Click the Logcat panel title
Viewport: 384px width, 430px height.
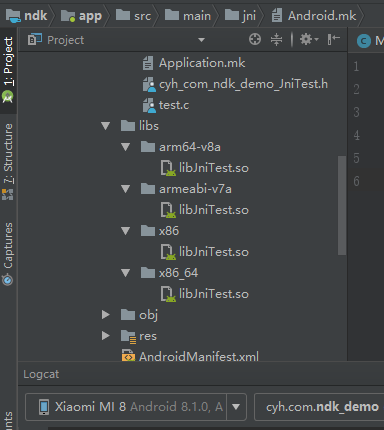pos(41,374)
